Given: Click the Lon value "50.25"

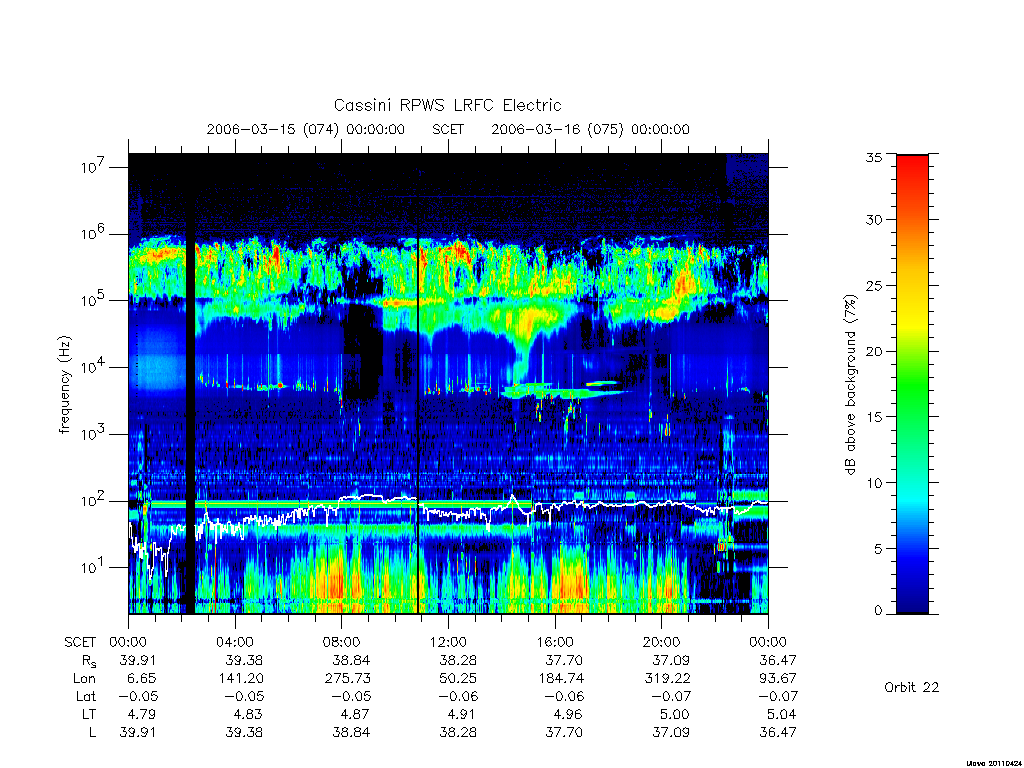Looking at the screenshot, I should [458, 679].
